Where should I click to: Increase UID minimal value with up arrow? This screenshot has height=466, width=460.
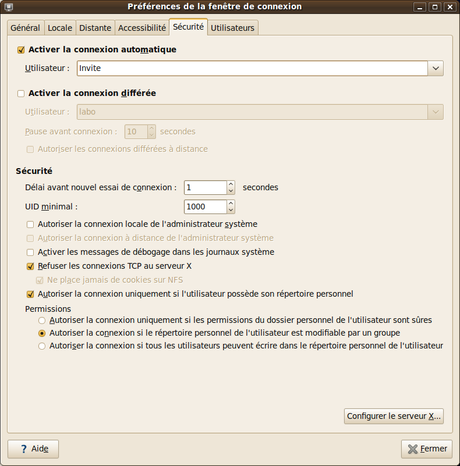click(231, 203)
